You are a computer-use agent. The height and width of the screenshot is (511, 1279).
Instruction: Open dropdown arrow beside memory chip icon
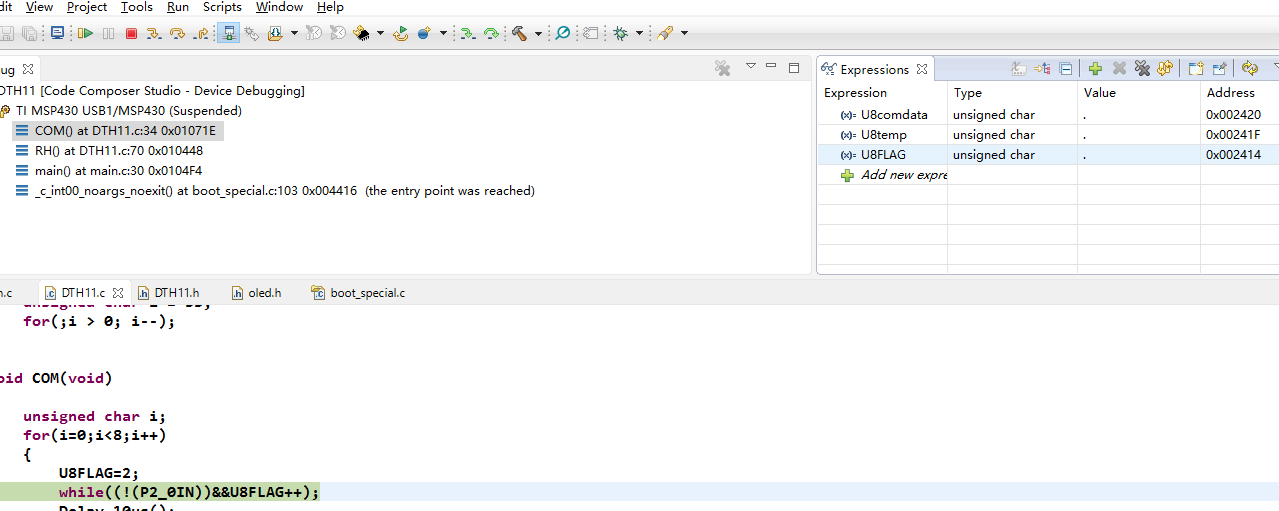(x=380, y=33)
